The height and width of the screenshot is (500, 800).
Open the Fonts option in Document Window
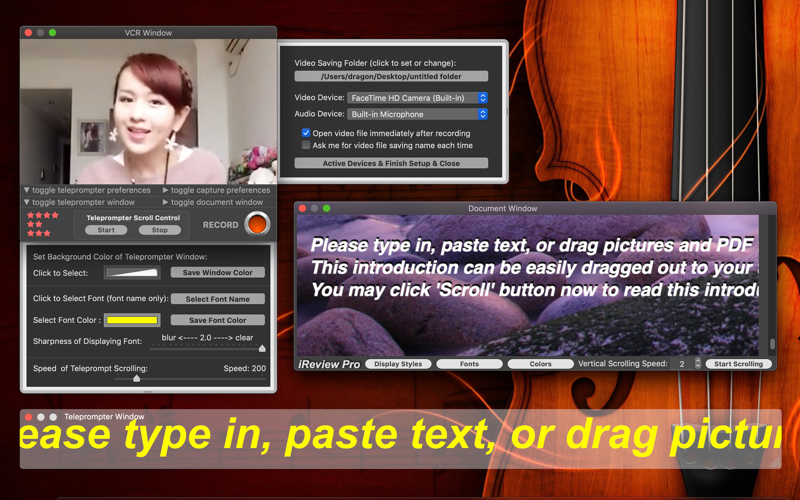tap(469, 364)
